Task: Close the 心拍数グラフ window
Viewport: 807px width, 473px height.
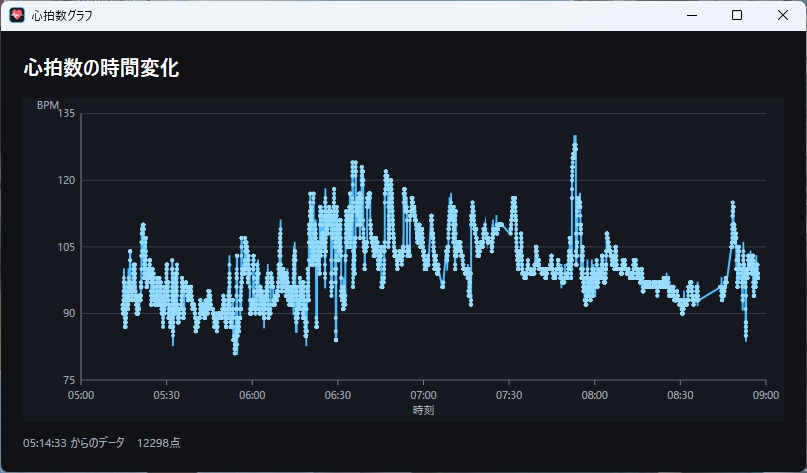Action: click(x=783, y=15)
